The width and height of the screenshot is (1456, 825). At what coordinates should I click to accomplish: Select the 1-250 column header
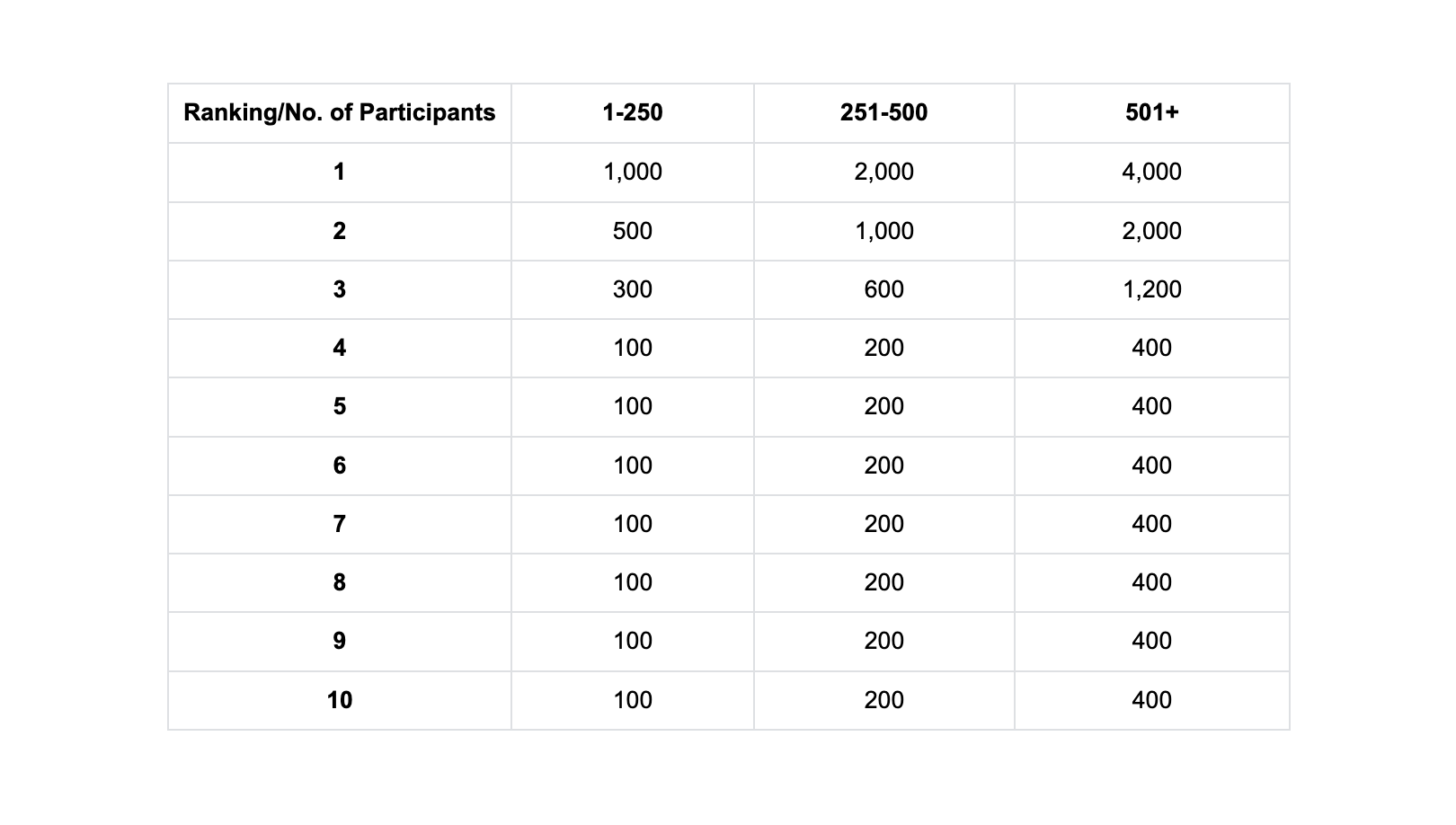pyautogui.click(x=633, y=113)
